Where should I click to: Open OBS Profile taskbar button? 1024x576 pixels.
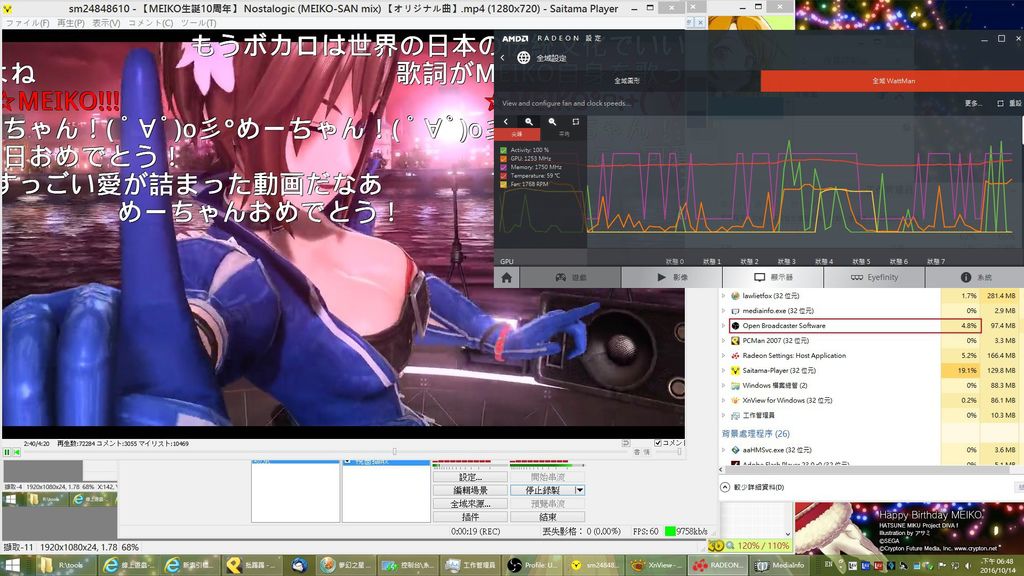pos(533,566)
